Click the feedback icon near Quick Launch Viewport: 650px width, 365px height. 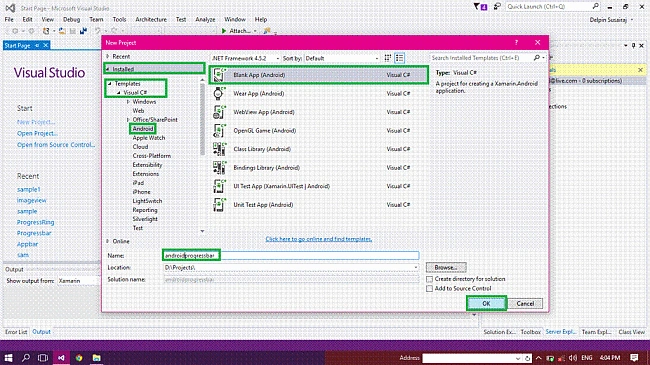tap(497, 7)
